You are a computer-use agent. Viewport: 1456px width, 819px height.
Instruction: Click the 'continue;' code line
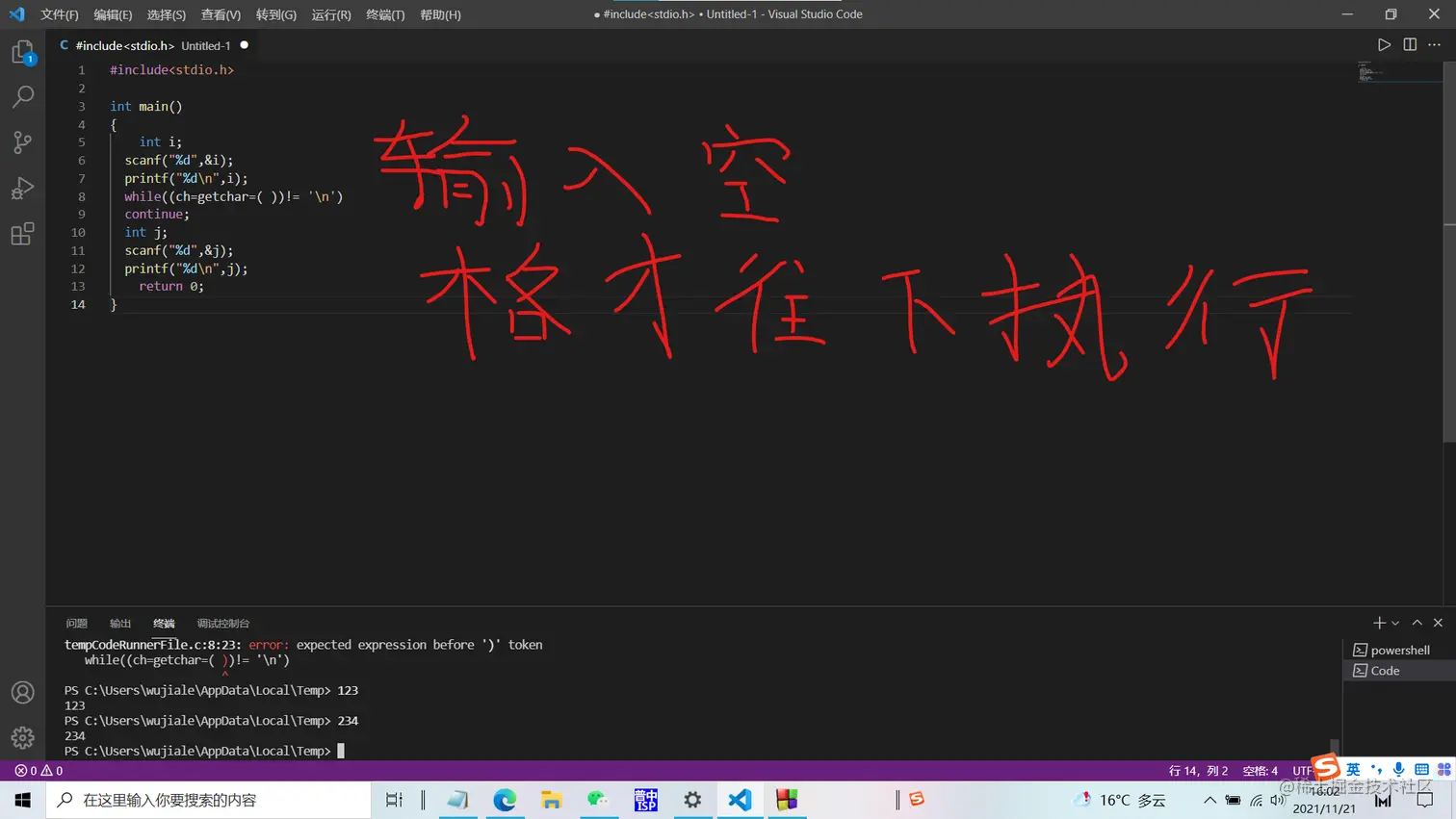tap(157, 215)
